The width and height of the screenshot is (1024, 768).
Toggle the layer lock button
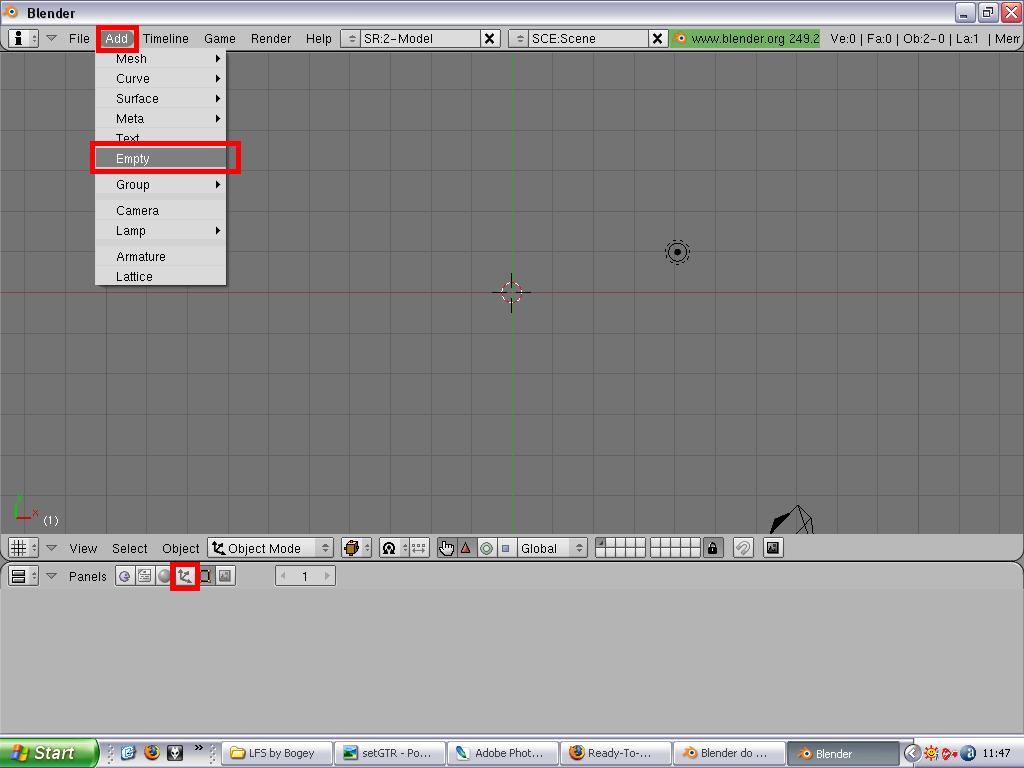[x=712, y=548]
